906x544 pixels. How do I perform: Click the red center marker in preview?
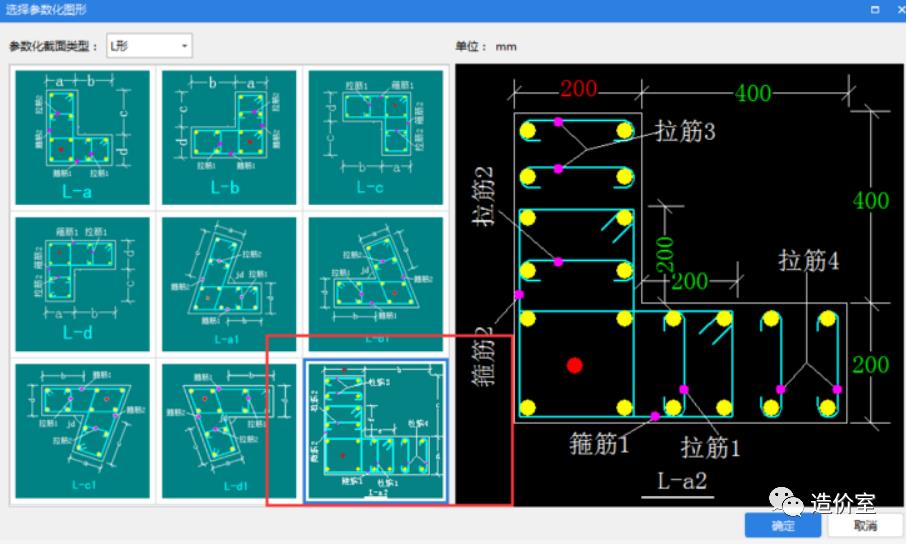point(574,365)
